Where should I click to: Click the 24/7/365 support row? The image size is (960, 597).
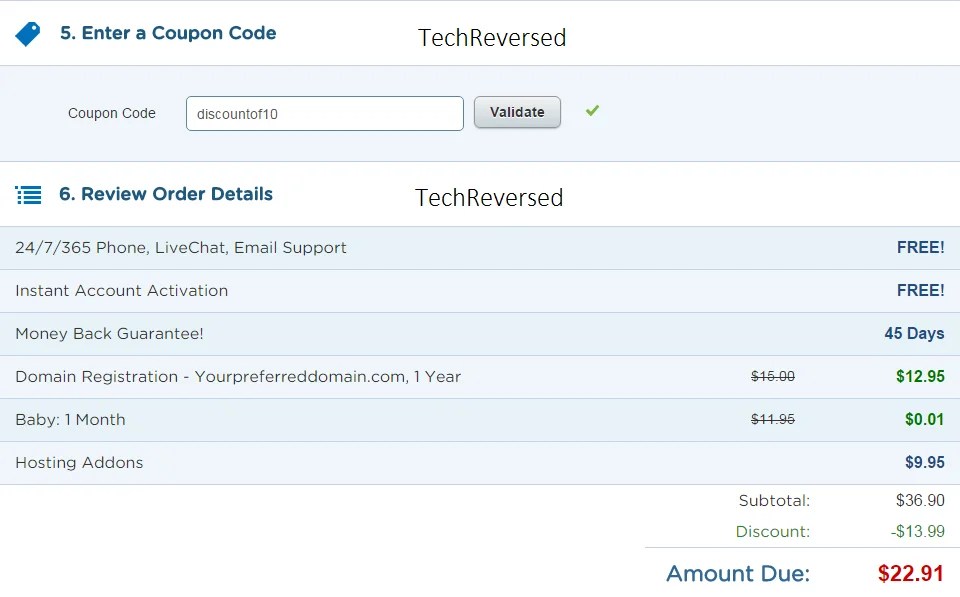point(480,248)
